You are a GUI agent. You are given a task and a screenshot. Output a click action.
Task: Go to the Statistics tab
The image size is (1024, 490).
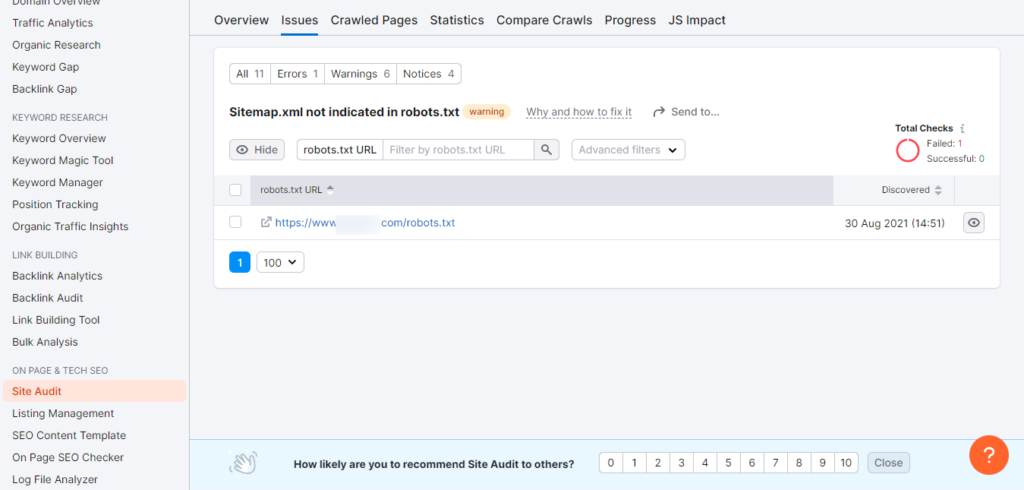pos(456,20)
